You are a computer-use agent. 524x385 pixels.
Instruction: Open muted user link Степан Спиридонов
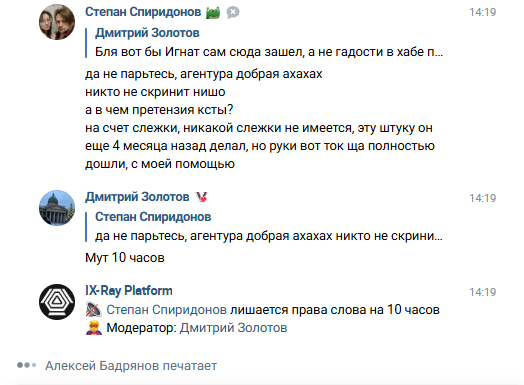tap(166, 310)
